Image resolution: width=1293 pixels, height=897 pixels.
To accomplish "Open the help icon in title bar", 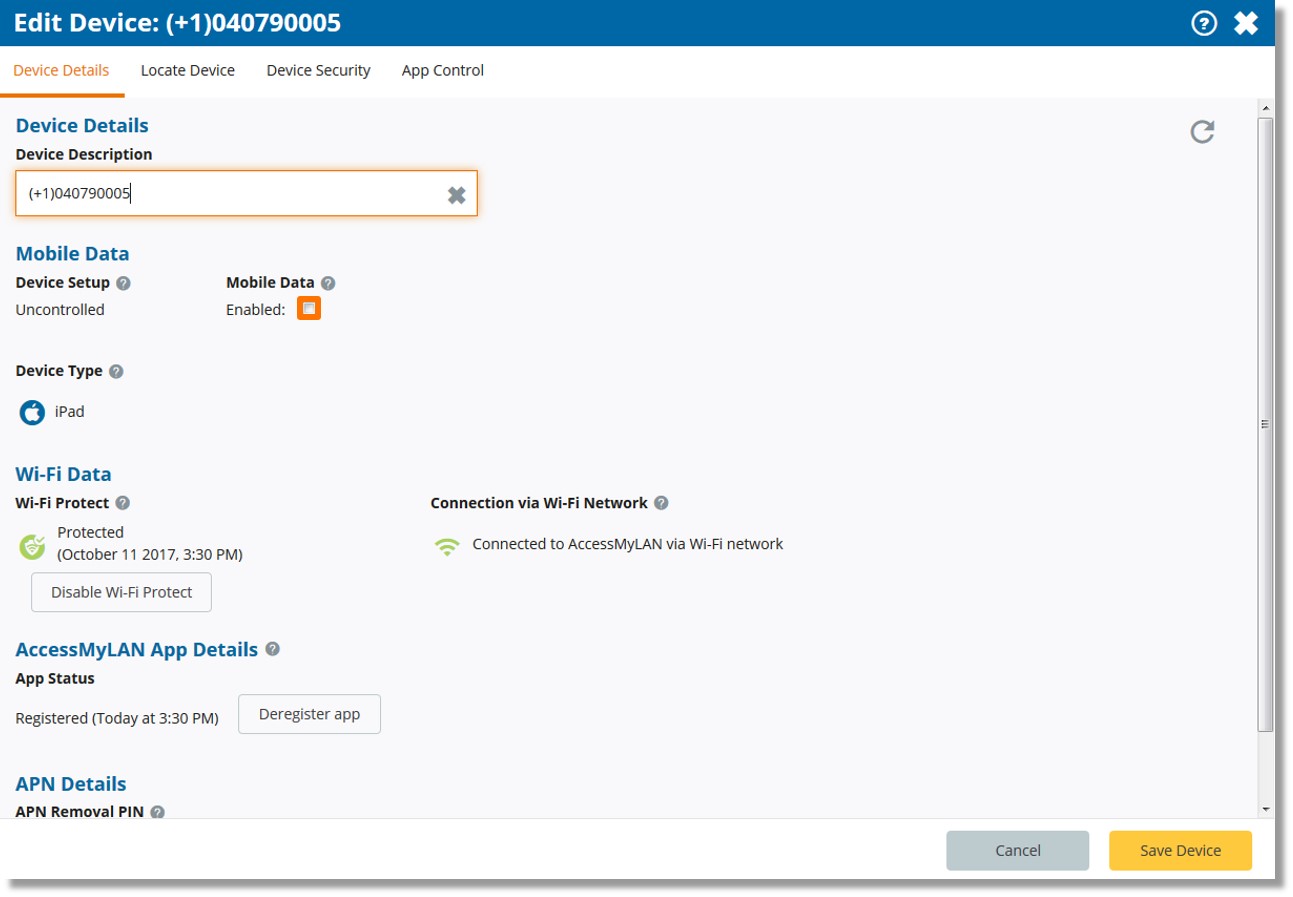I will [1205, 23].
